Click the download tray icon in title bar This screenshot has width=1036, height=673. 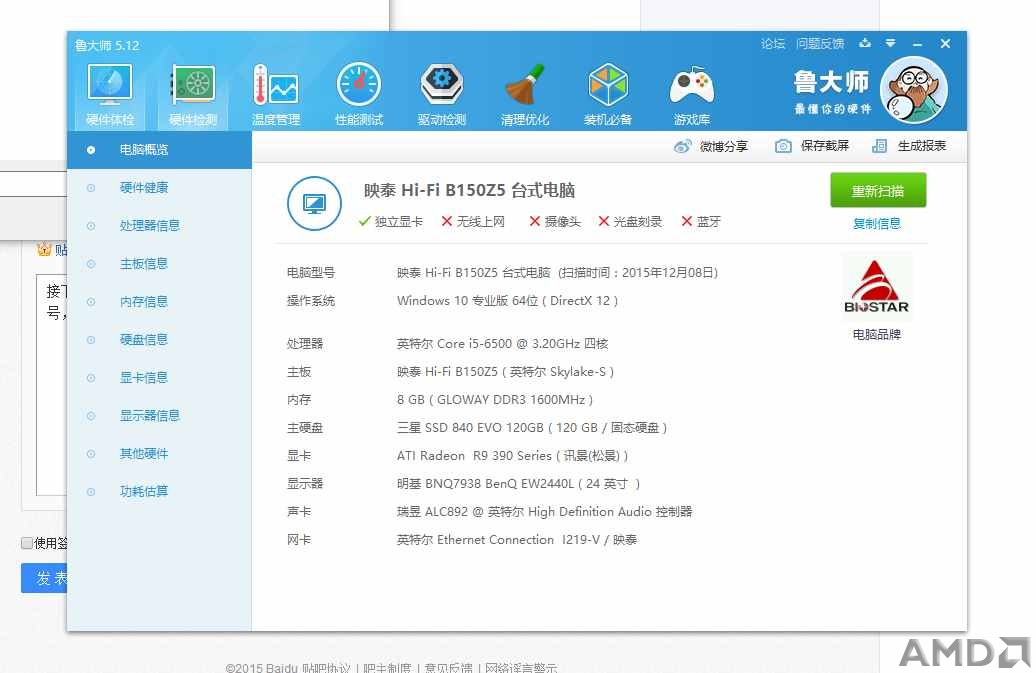[x=865, y=44]
